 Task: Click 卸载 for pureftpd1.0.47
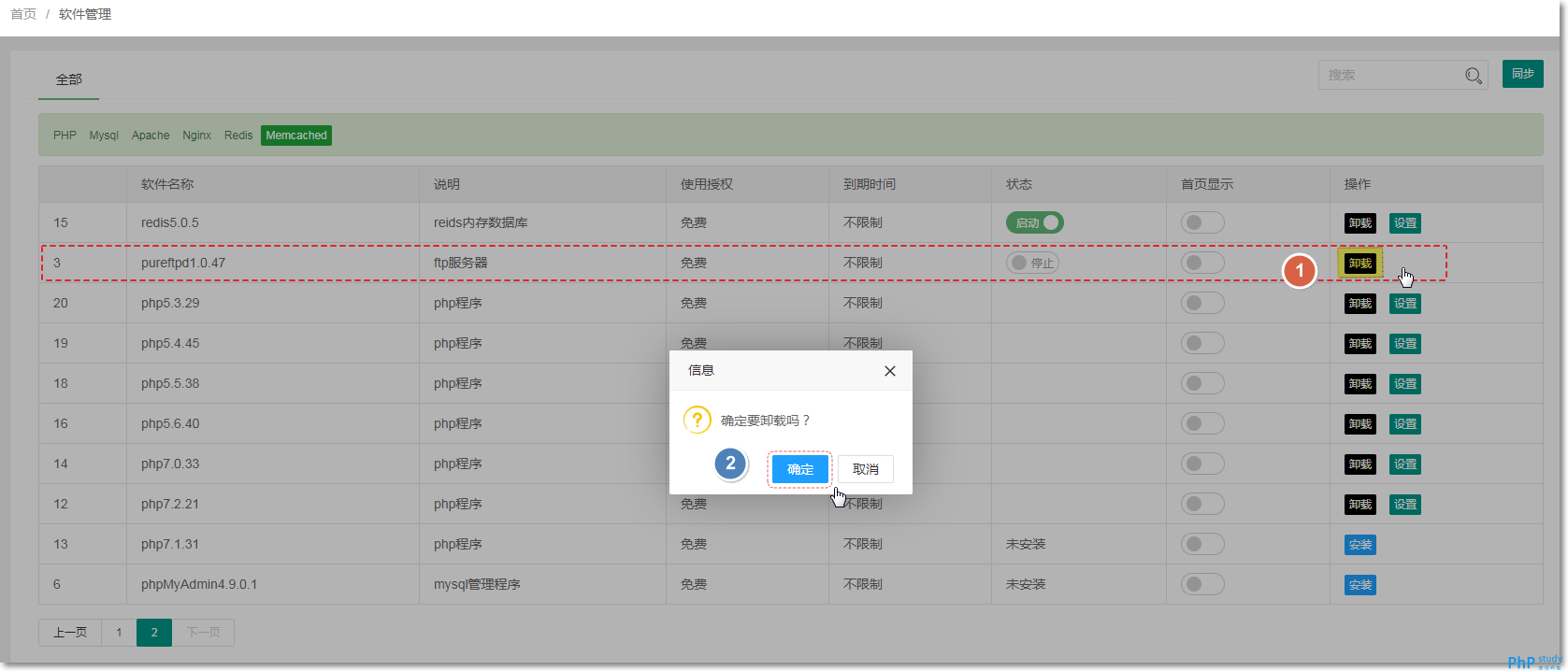pyautogui.click(x=1359, y=264)
